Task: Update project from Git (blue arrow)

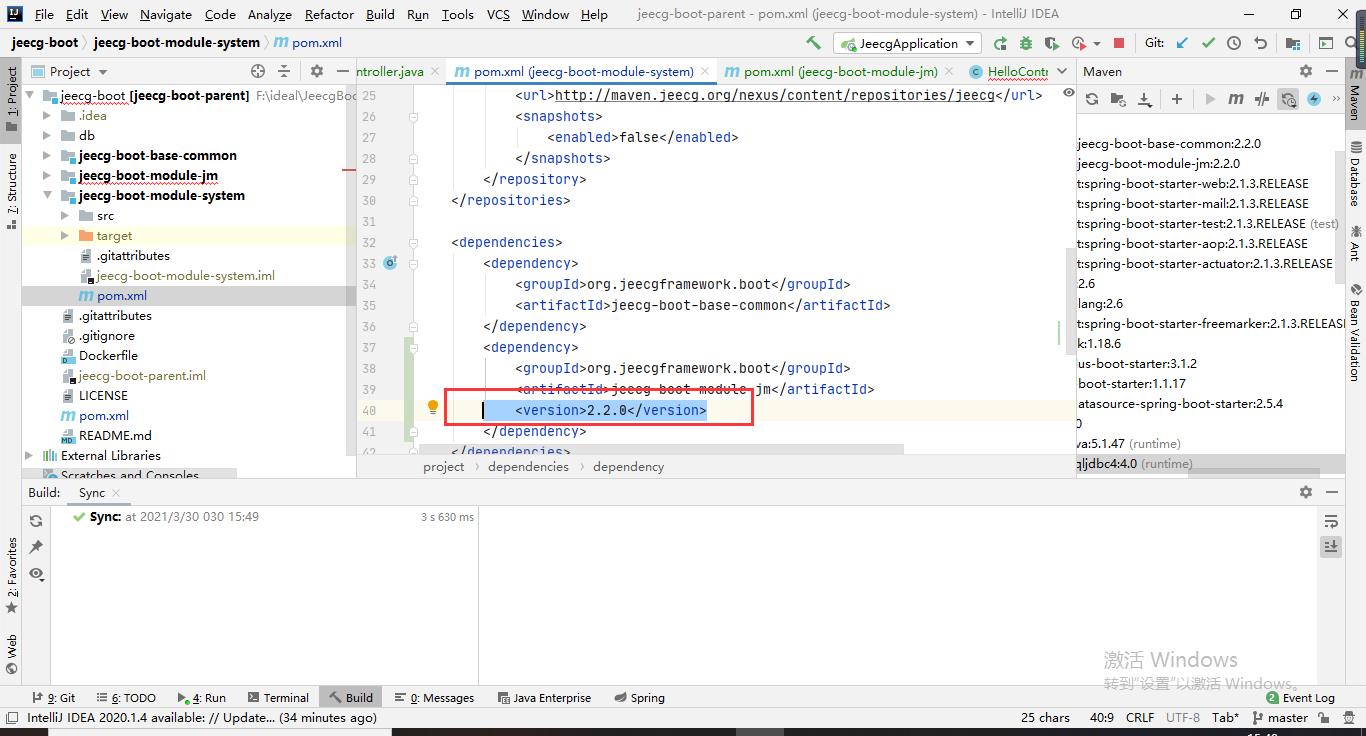Action: tap(1183, 43)
